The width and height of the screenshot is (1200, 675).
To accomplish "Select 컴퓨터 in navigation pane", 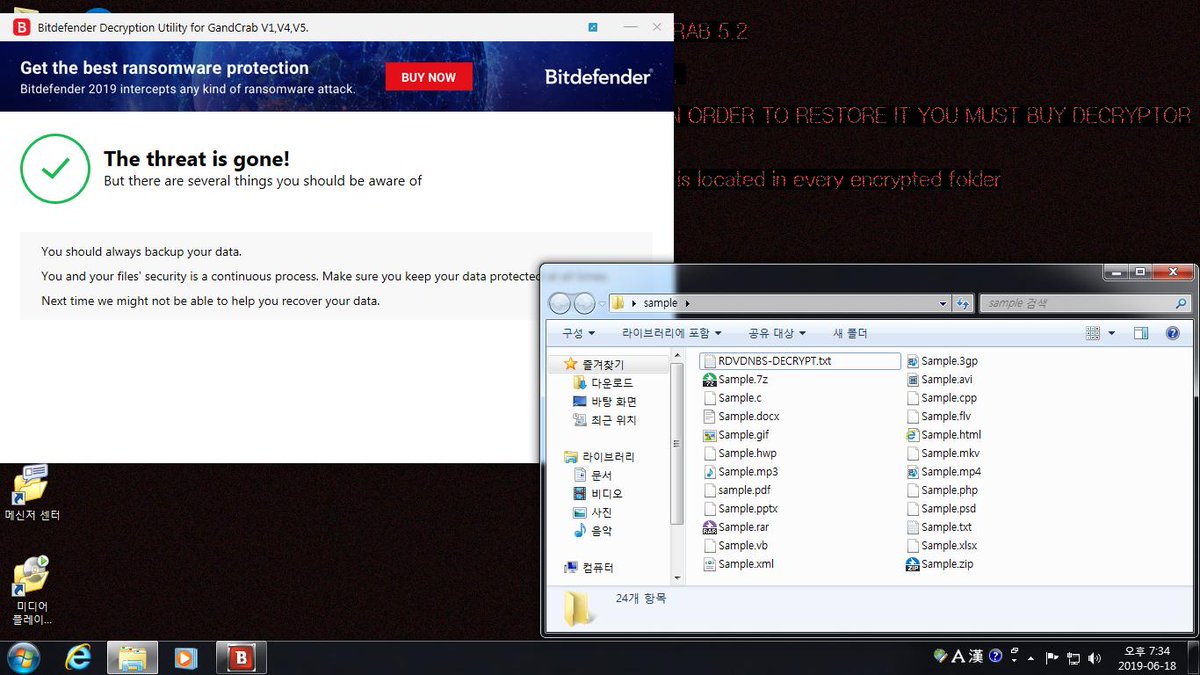I will tap(590, 567).
